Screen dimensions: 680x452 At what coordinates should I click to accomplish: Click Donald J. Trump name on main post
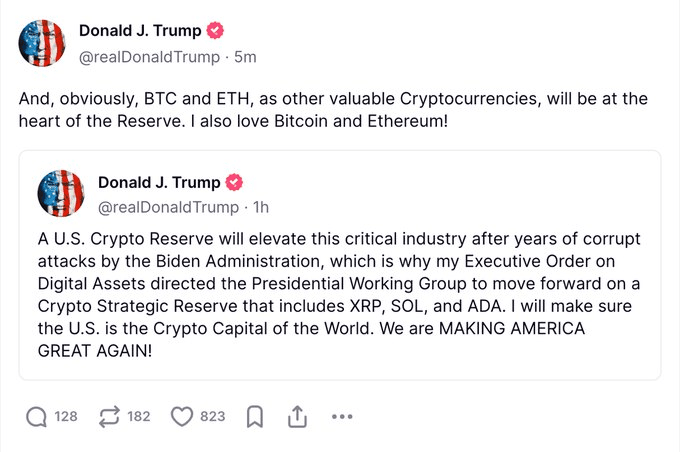pos(140,31)
